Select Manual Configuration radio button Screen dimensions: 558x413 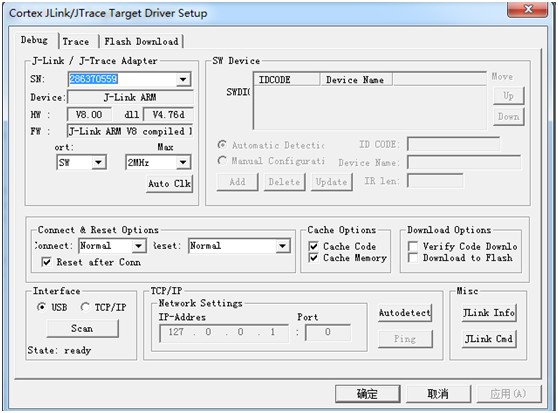pyautogui.click(x=222, y=160)
